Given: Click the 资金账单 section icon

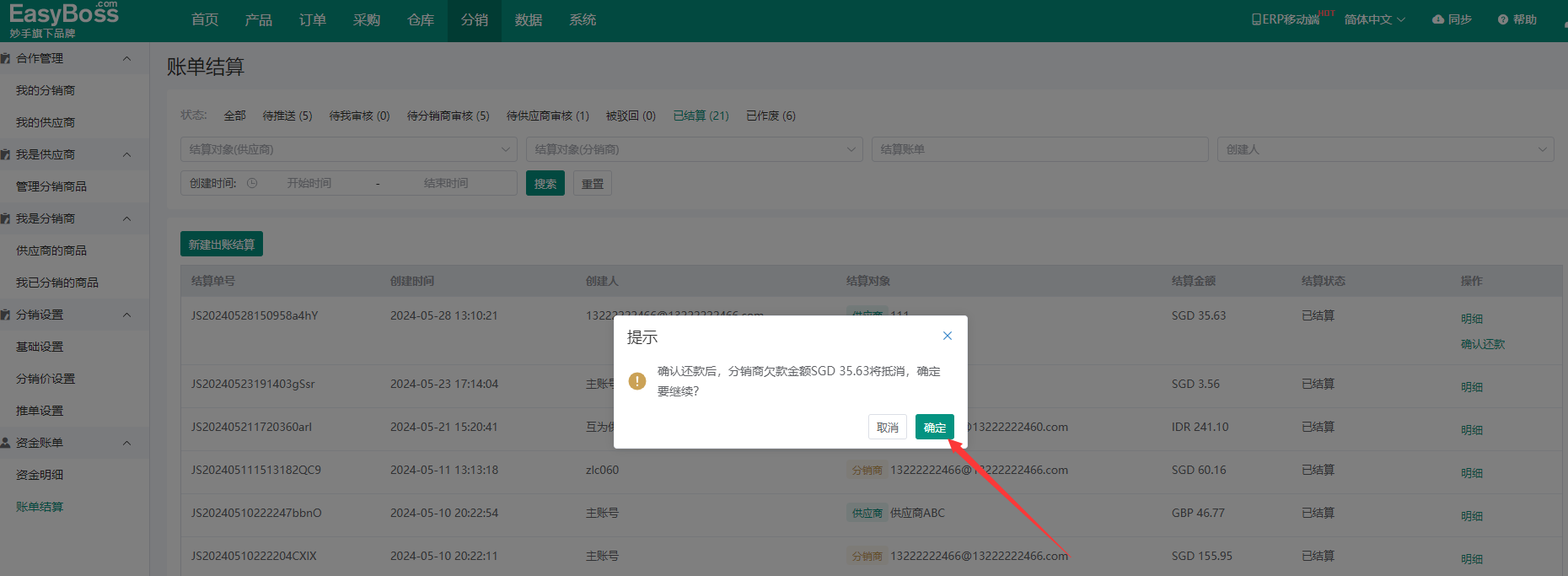Looking at the screenshot, I should 6,443.
